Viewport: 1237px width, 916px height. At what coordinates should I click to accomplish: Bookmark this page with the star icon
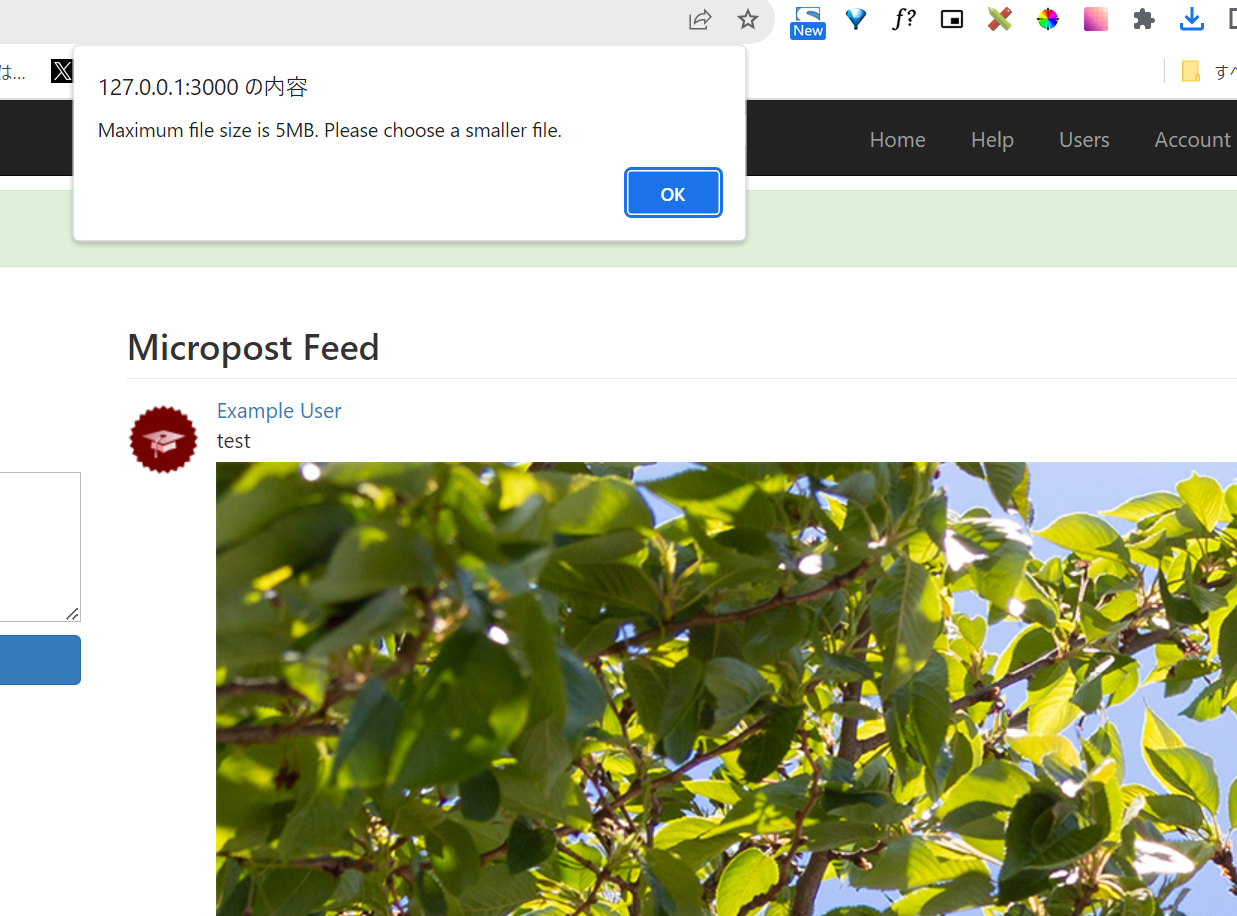pos(748,19)
